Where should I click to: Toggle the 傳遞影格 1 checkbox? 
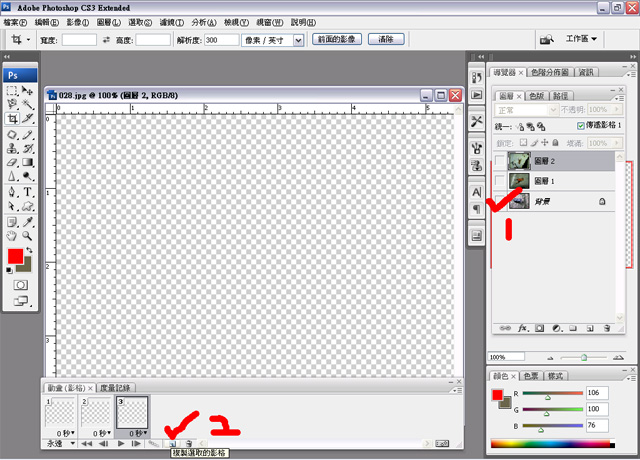coord(582,127)
